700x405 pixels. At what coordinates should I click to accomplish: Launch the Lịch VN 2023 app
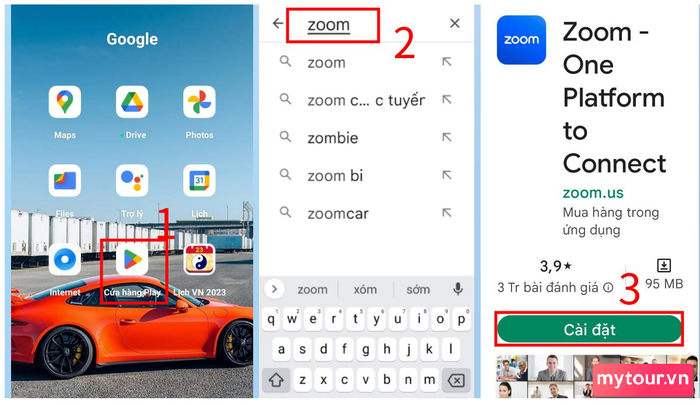(199, 259)
